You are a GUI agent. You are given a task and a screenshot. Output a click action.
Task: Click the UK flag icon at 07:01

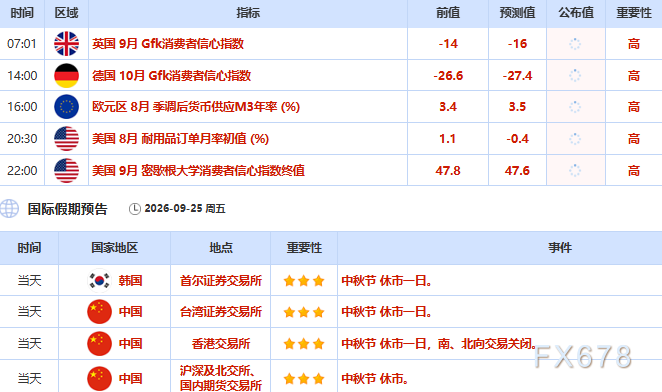(66, 44)
